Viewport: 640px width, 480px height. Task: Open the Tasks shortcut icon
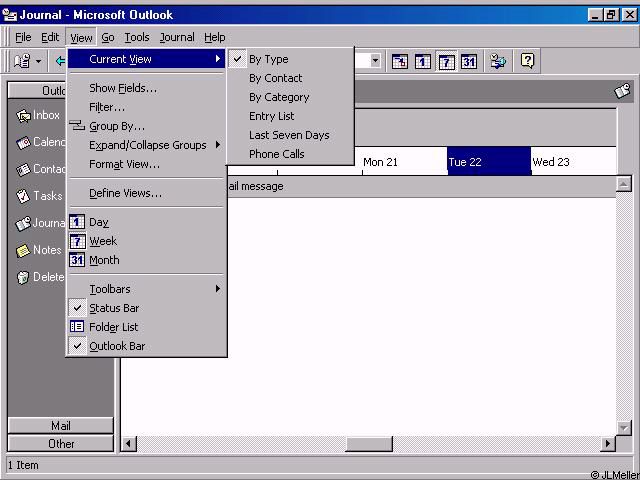pos(23,197)
